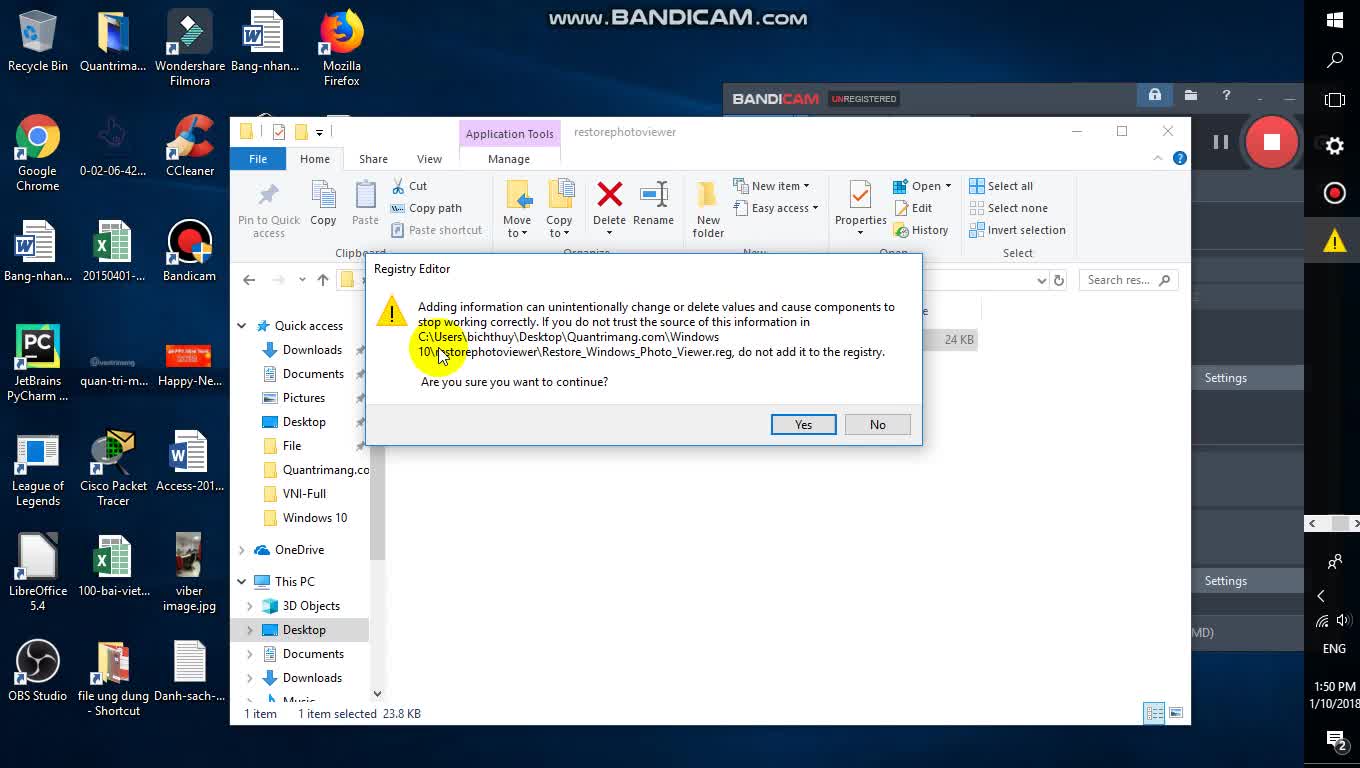Viewport: 1360px width, 768px height.
Task: Decline the registry change with No
Action: (877, 425)
